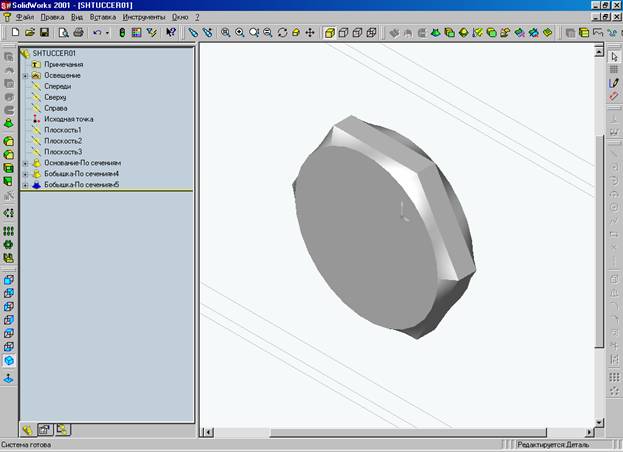
Task: Expand the Основание-По сечениям feature
Action: [25, 163]
